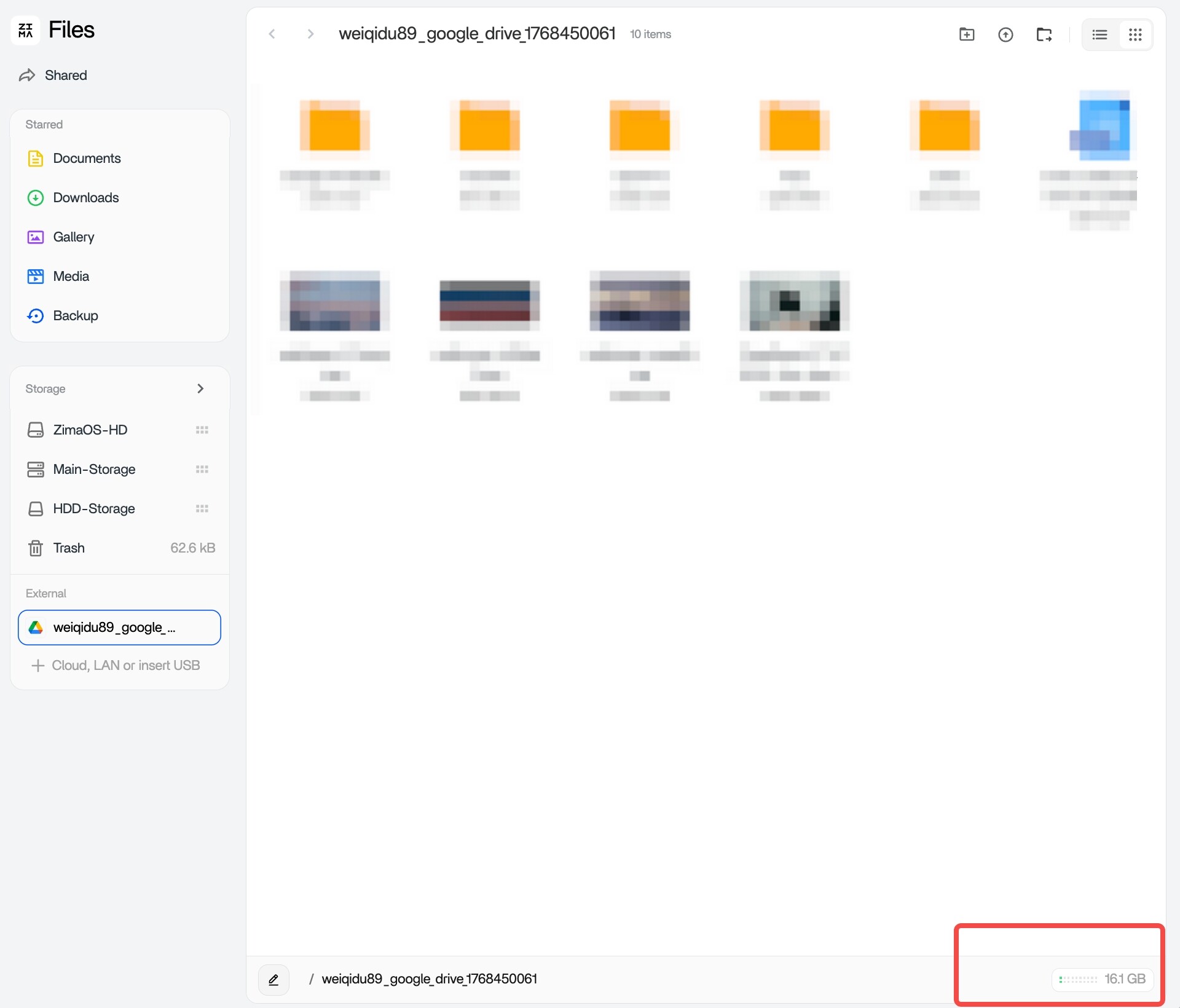Go back with the left chevron
The width and height of the screenshot is (1180, 1008).
click(x=272, y=34)
